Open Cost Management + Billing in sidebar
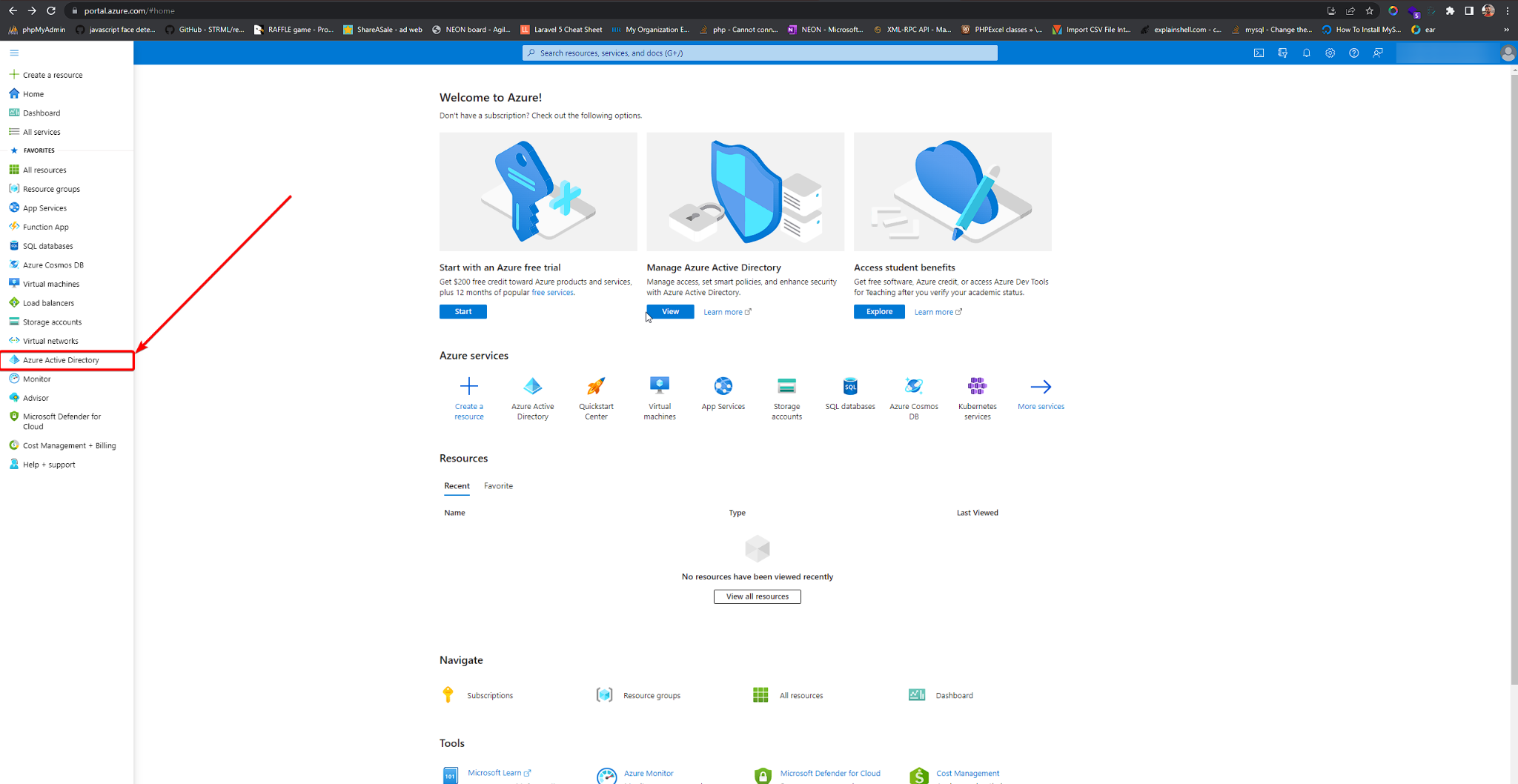The width and height of the screenshot is (1518, 784). point(69,445)
